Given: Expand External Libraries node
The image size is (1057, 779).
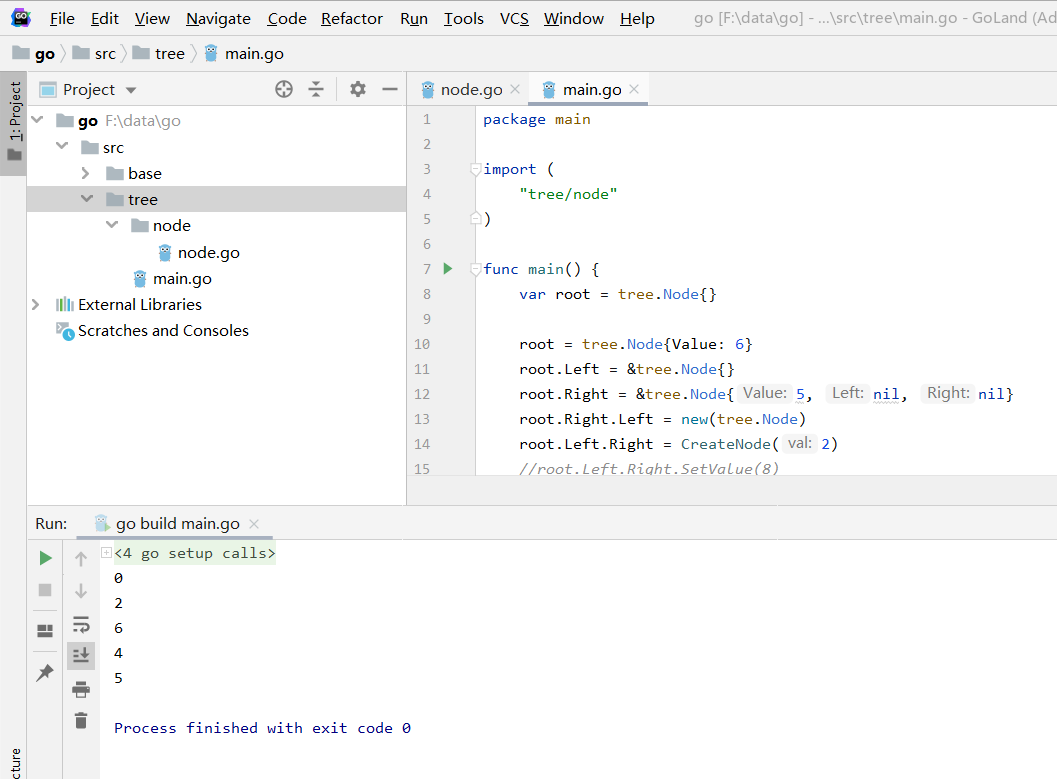Looking at the screenshot, I should [x=36, y=305].
